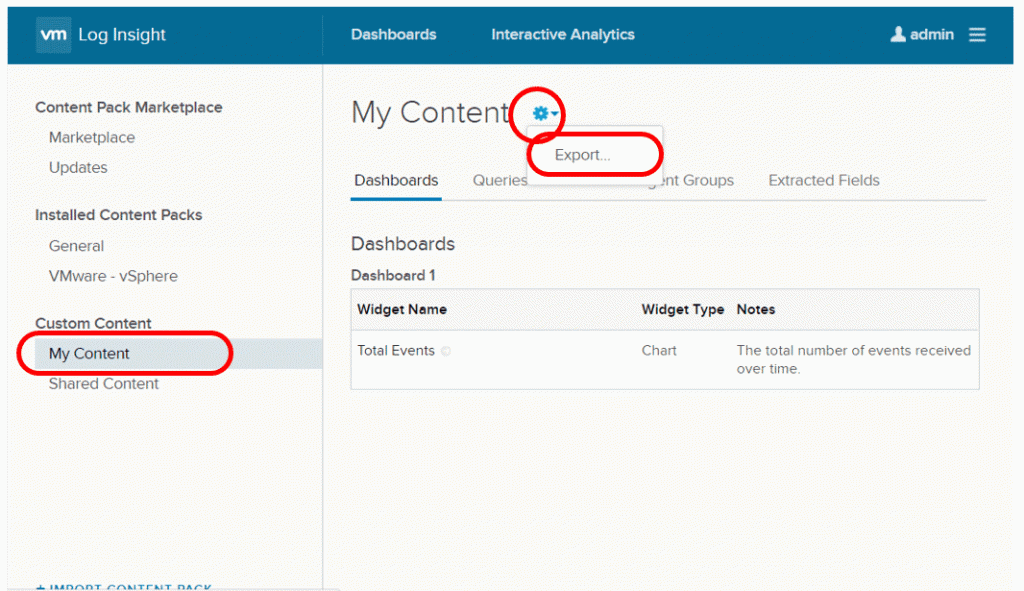The height and width of the screenshot is (591, 1024).
Task: Select VMware - vSphere content pack
Action: tap(113, 276)
